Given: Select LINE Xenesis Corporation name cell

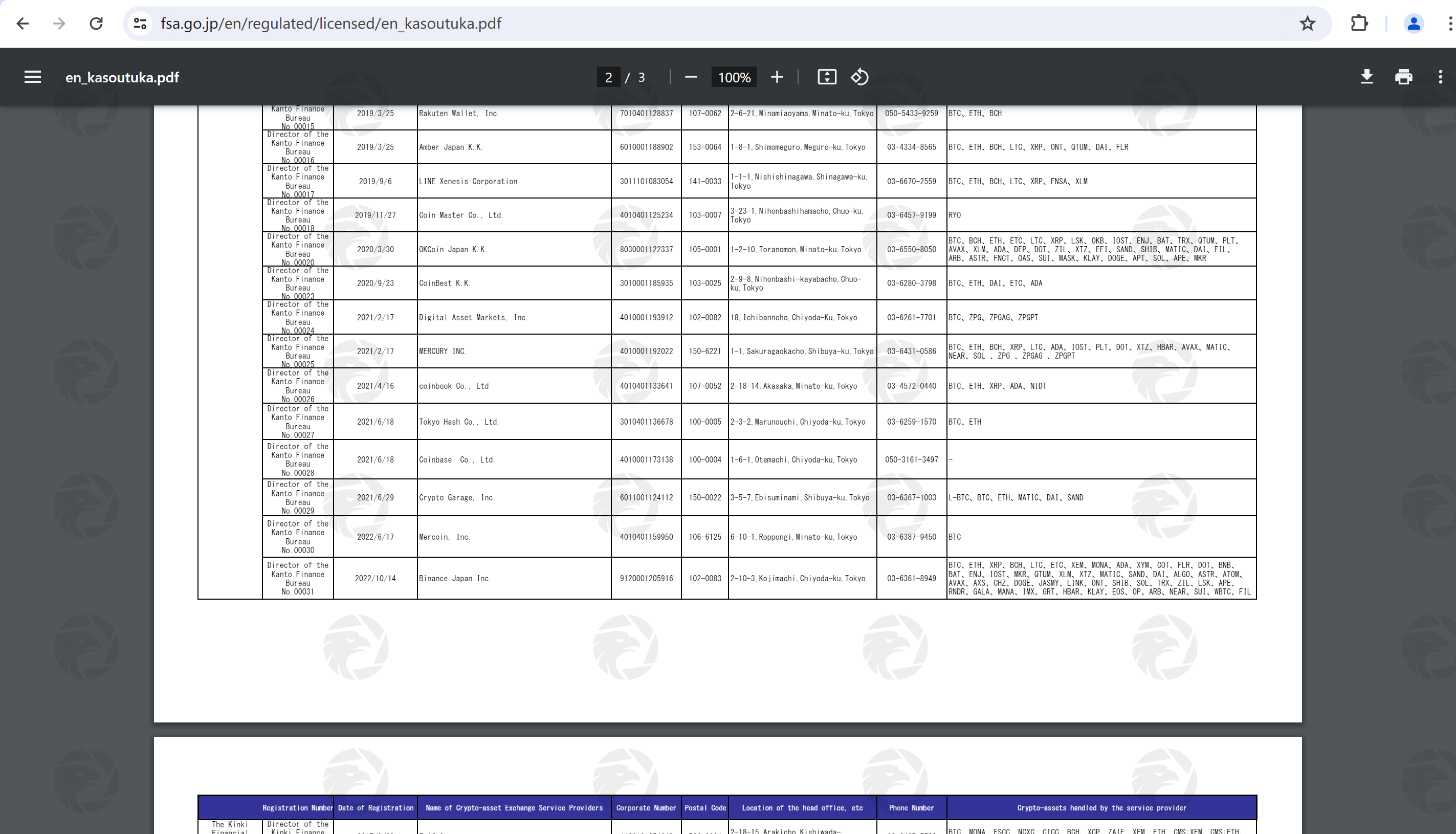Looking at the screenshot, I should point(514,182).
